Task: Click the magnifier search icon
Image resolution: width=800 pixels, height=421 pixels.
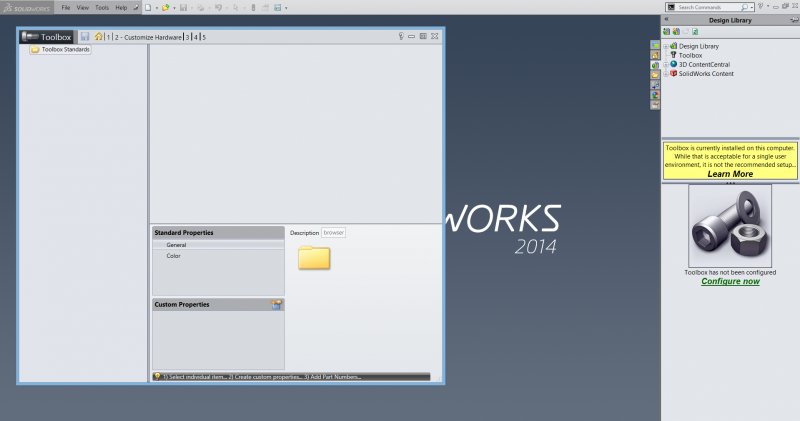Action: 744,7
